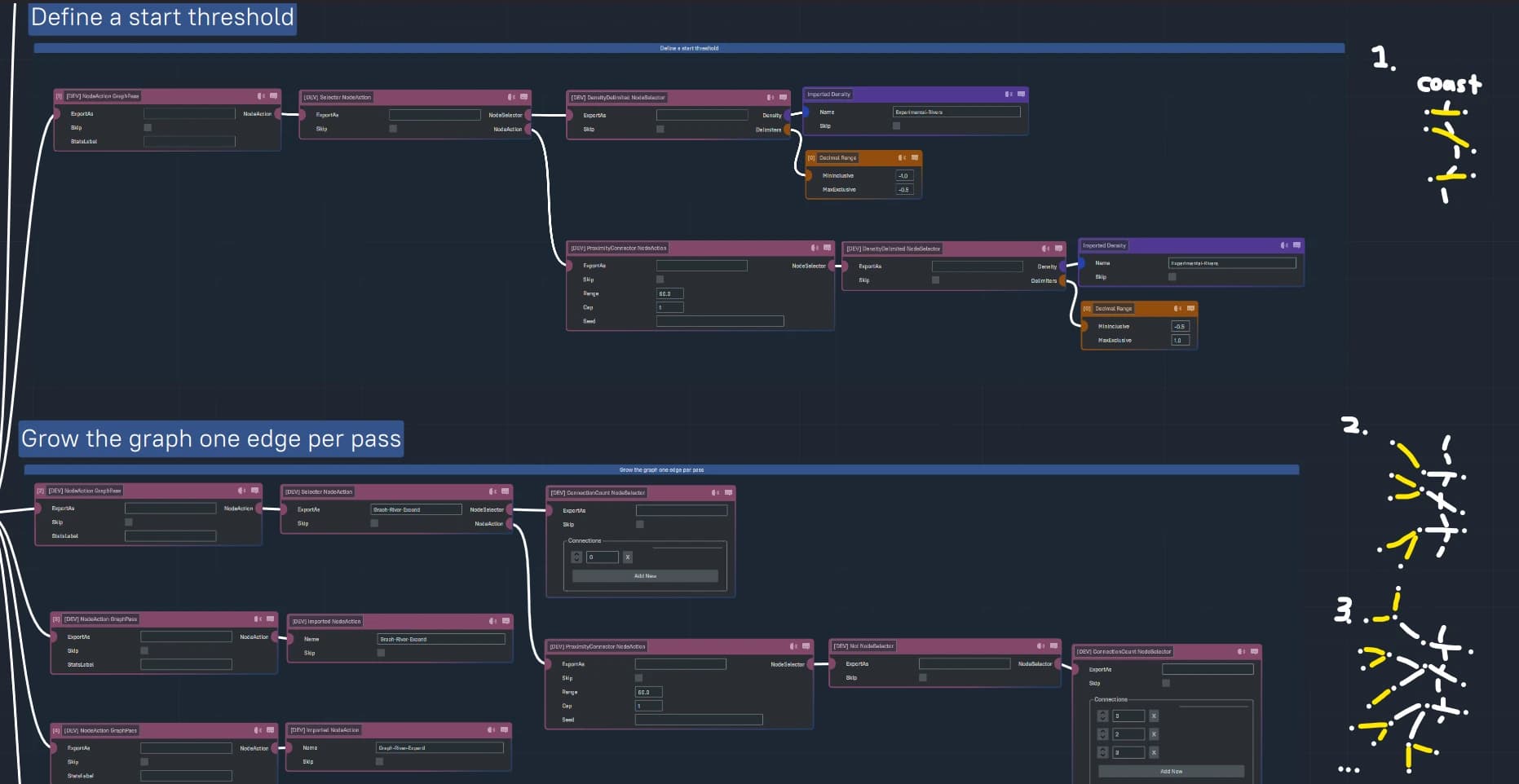Click MaxExclusive value 1.0 field

pyautogui.click(x=1181, y=340)
